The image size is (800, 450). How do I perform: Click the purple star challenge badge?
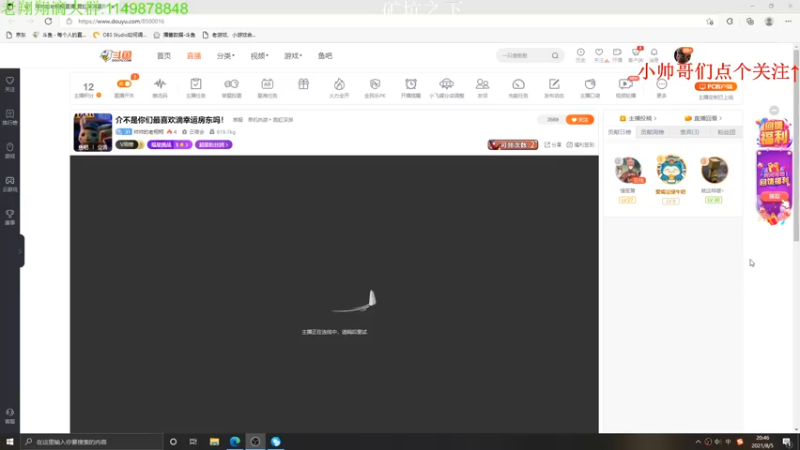[169, 145]
